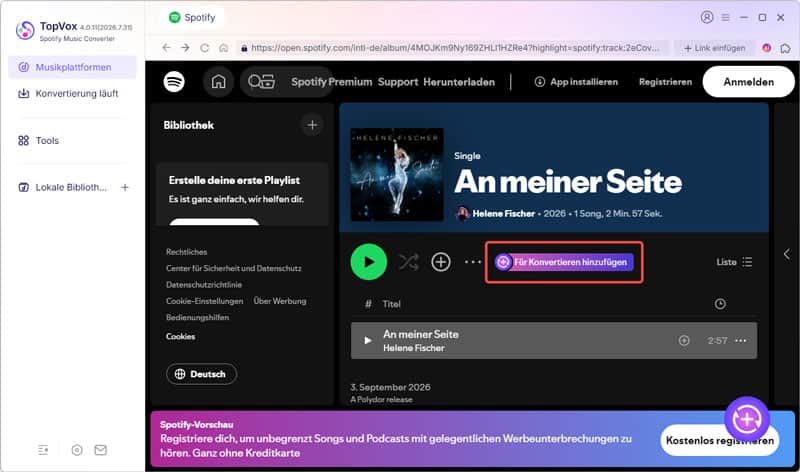Reload the Spotify page
This screenshot has height=472, width=800.
[205, 47]
